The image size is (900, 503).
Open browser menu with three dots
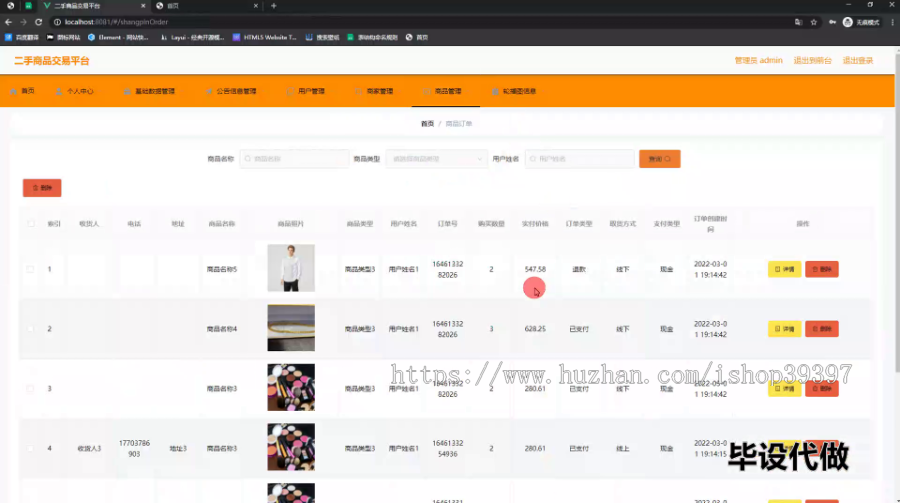[893, 22]
